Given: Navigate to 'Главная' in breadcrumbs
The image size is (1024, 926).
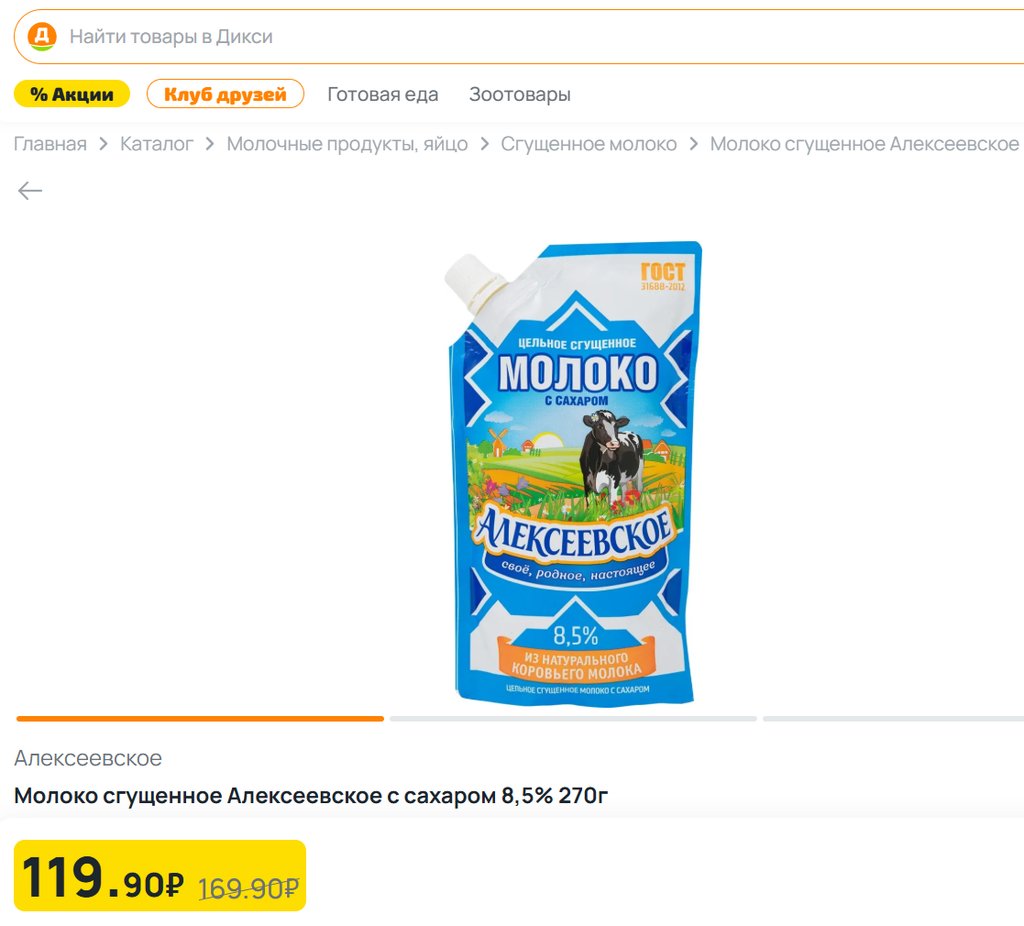Looking at the screenshot, I should 50,144.
